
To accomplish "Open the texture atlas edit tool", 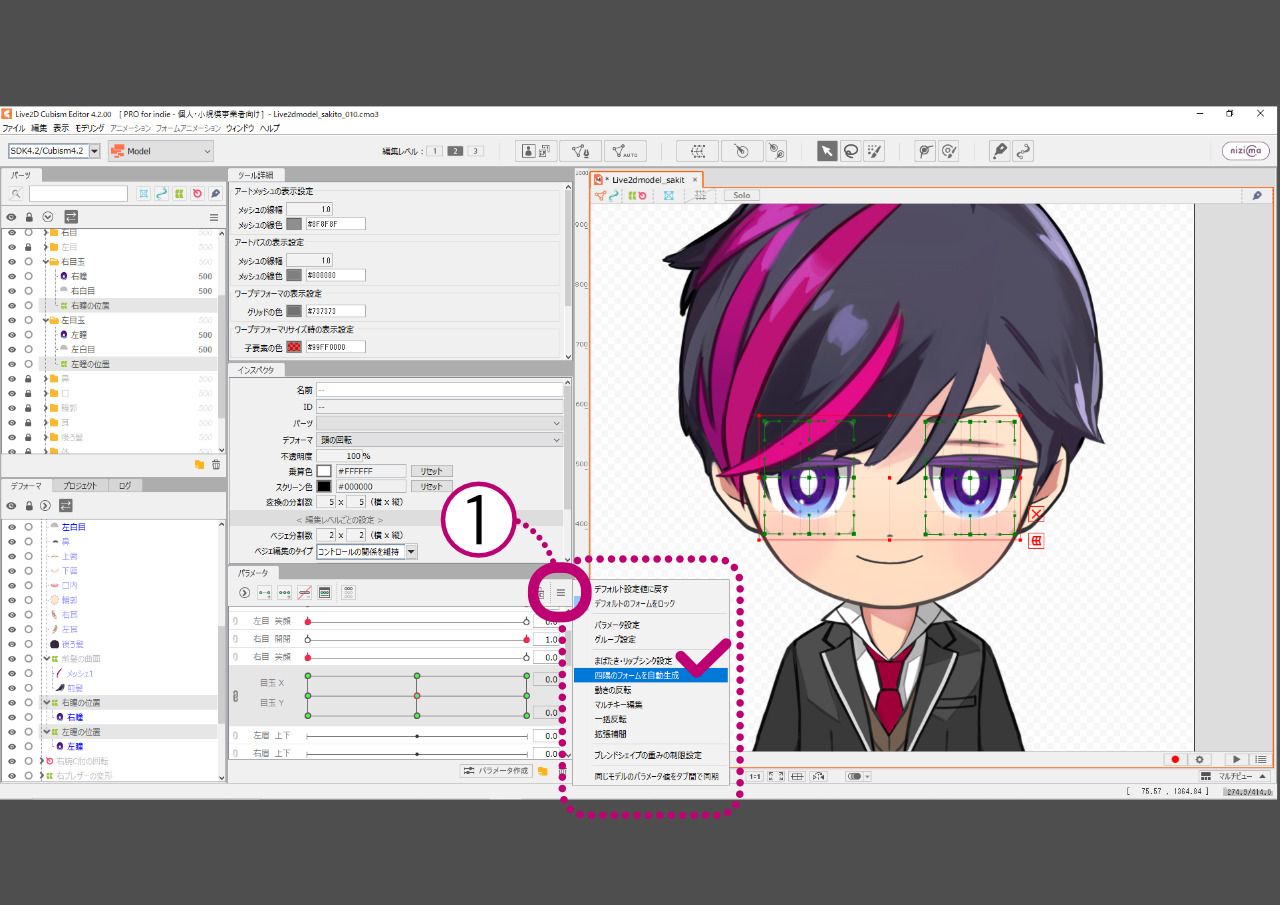I will [x=536, y=151].
